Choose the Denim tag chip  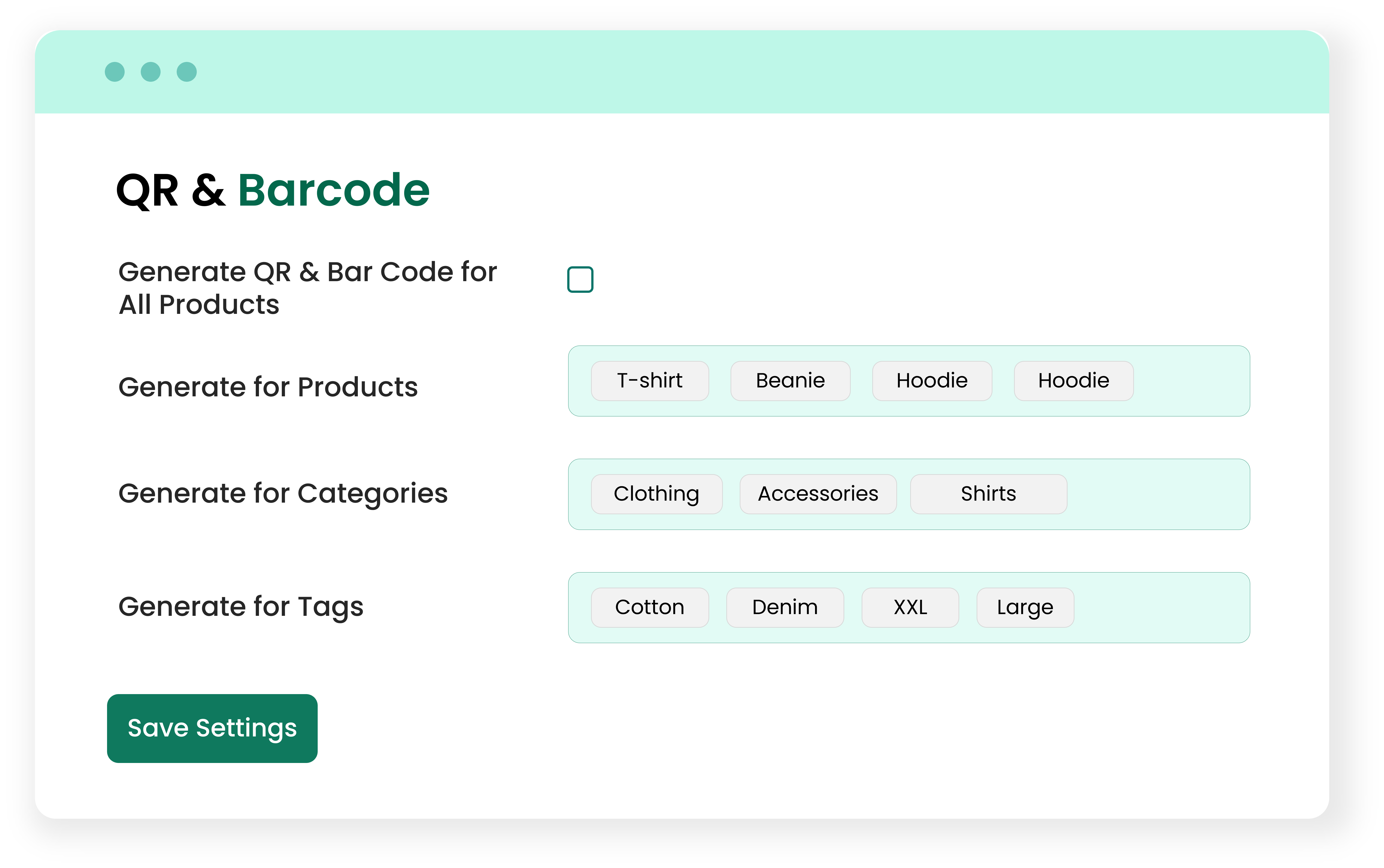pos(785,607)
